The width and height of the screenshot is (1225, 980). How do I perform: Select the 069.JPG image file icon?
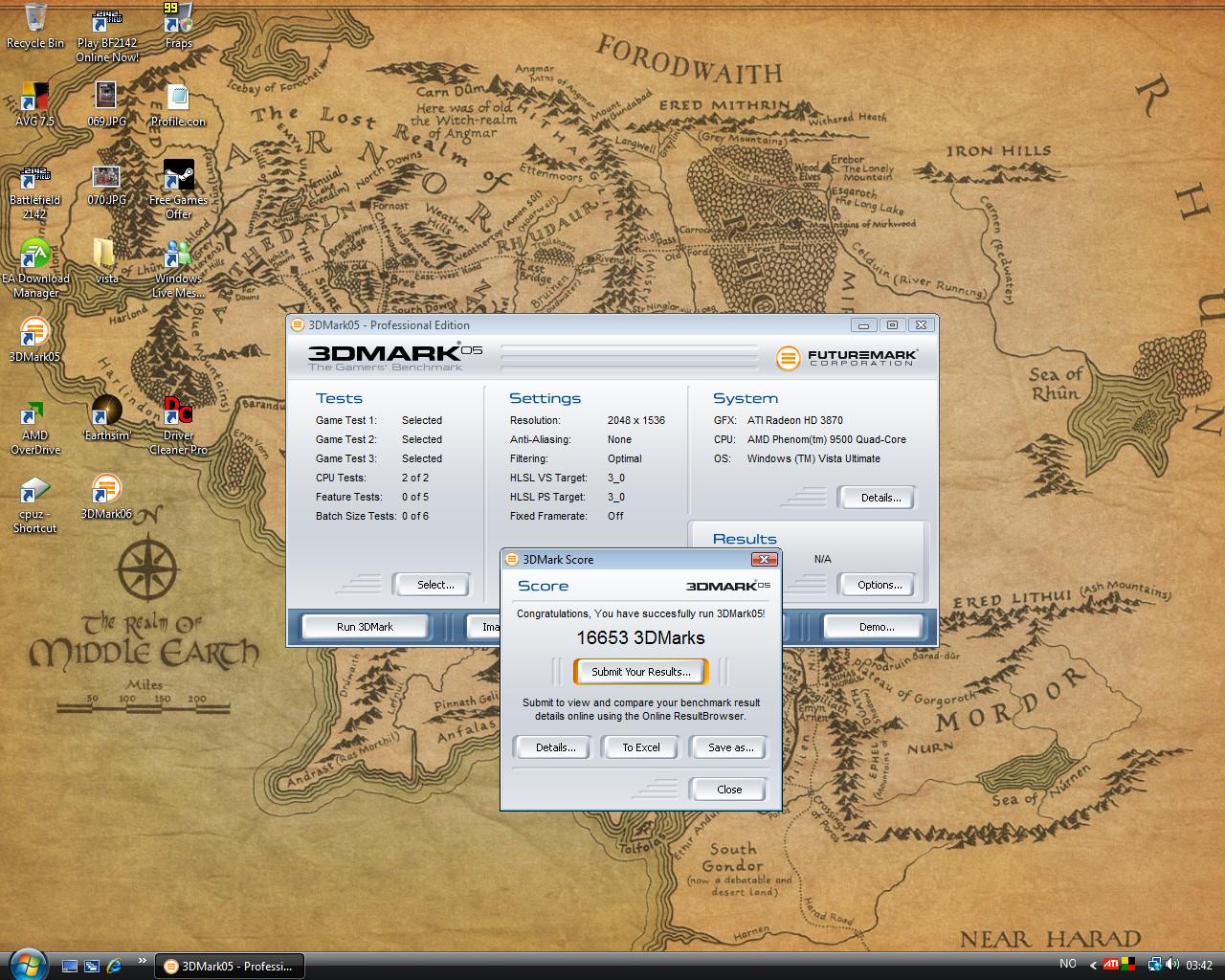coord(106,104)
